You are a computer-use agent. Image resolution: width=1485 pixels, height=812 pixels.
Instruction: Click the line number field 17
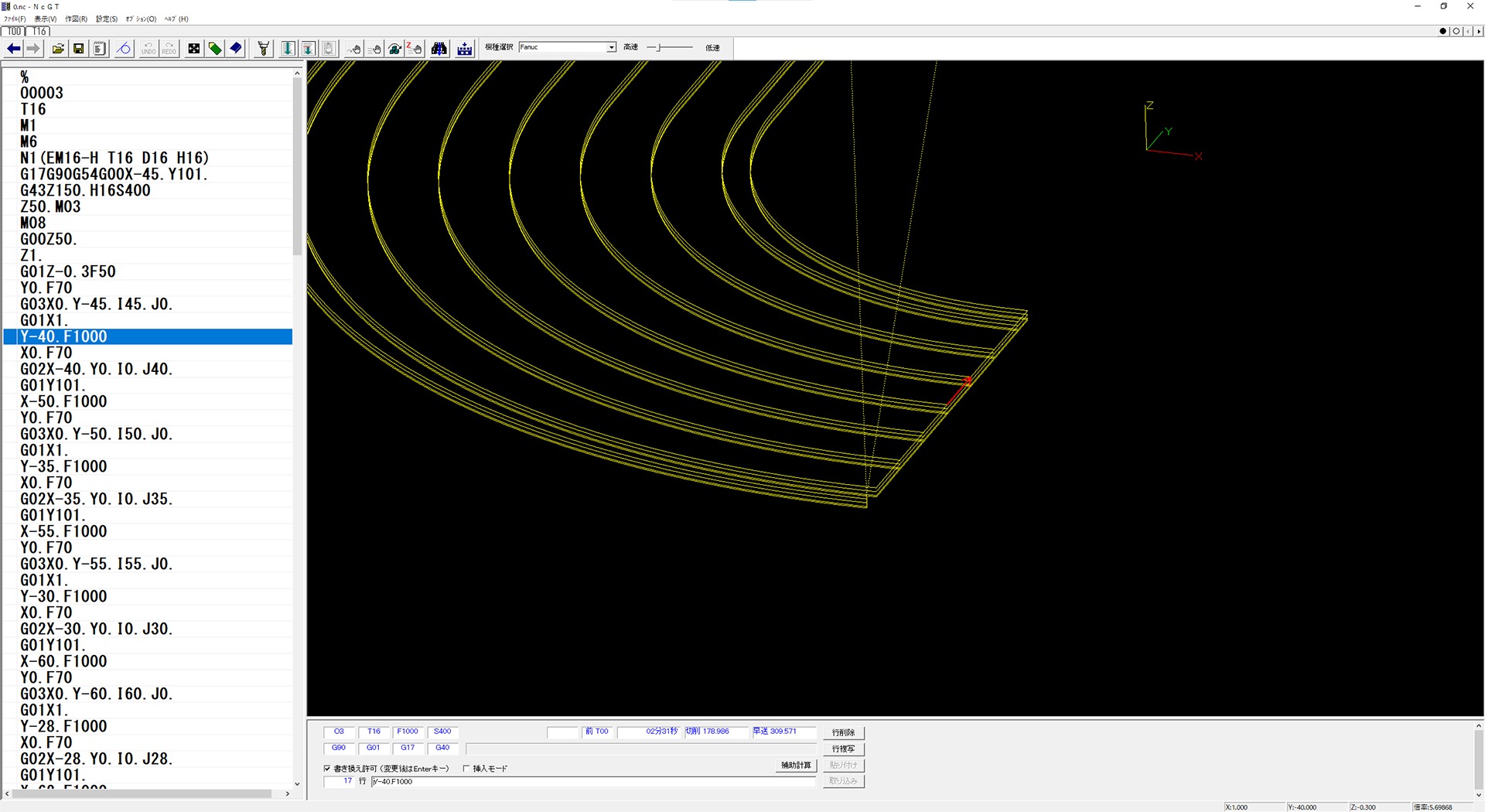pyautogui.click(x=339, y=782)
